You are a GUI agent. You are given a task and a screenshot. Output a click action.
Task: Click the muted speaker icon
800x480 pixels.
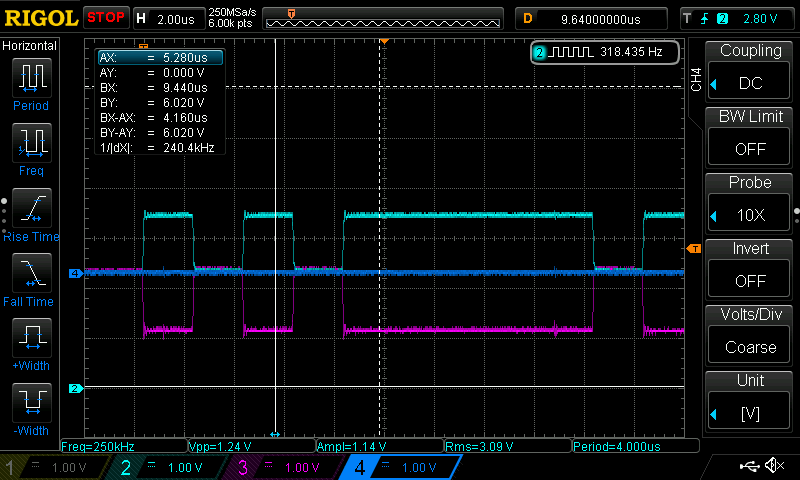pos(775,465)
